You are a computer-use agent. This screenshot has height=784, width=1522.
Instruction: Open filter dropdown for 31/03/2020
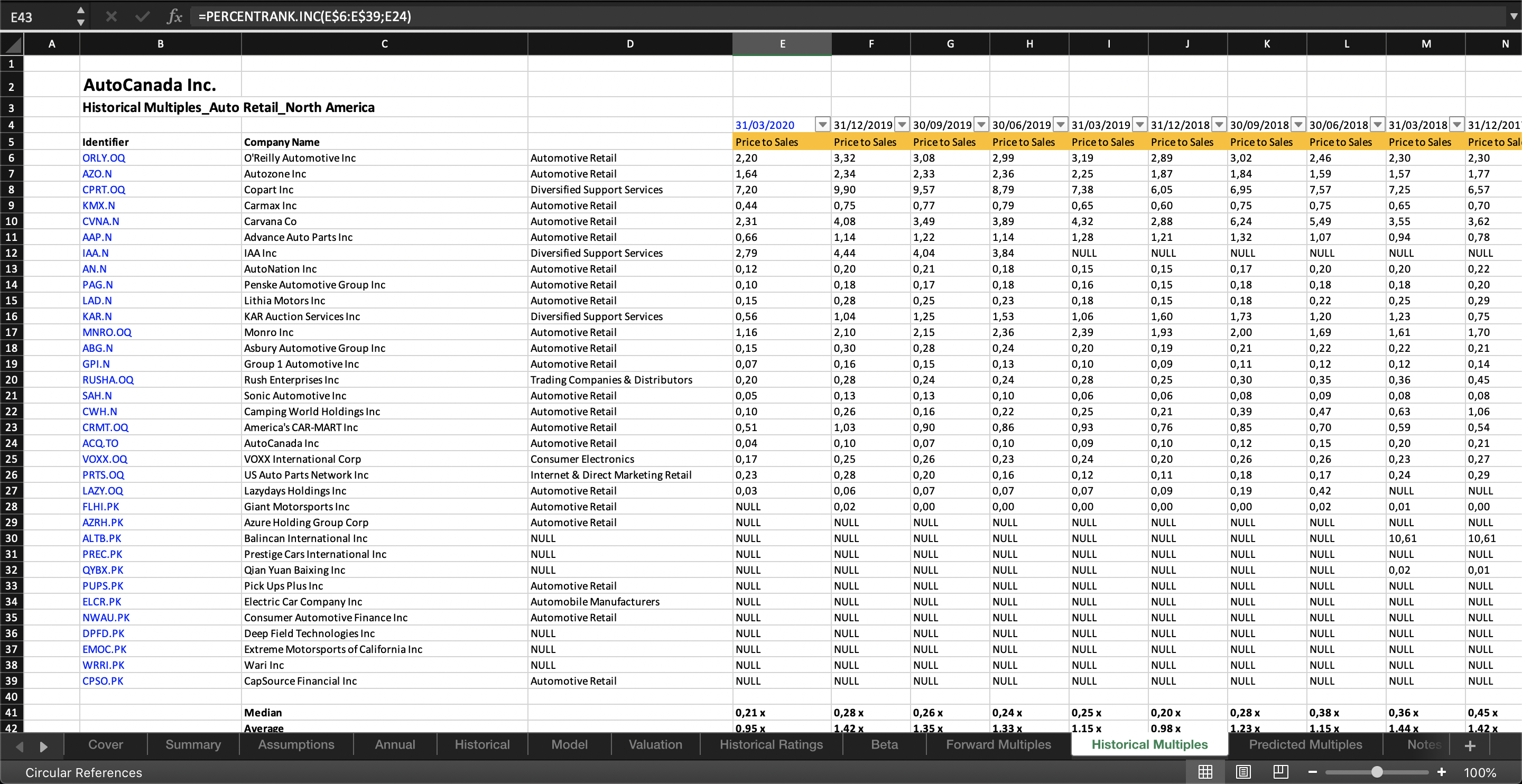(822, 125)
